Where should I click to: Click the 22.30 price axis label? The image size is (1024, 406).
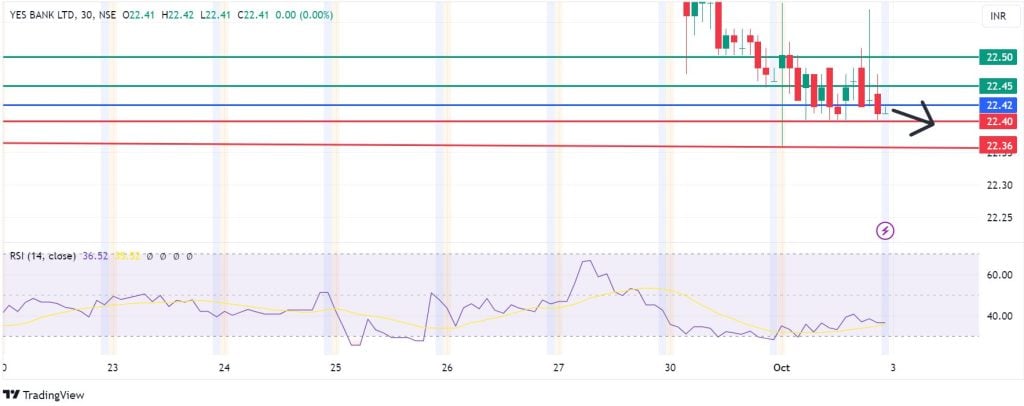(999, 185)
